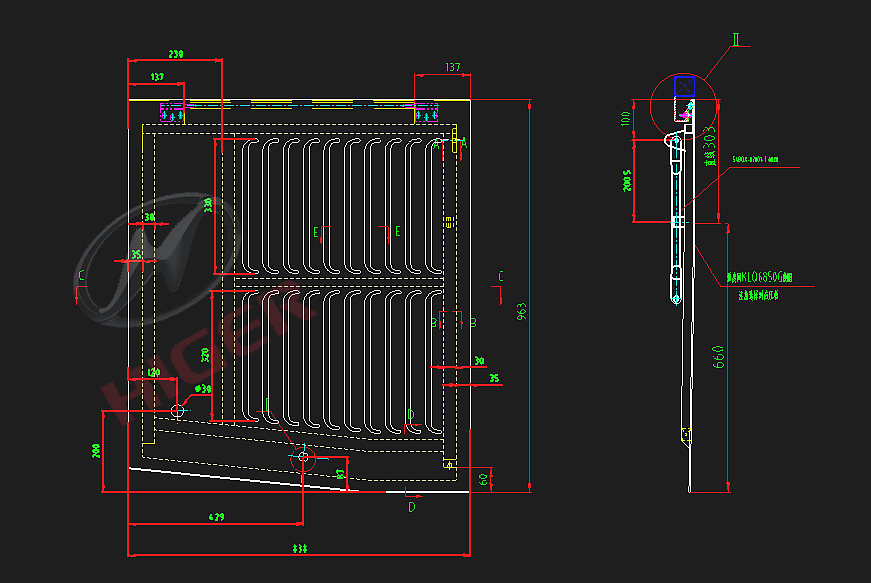Select the 60 dimension at bottom right
Image resolution: width=871 pixels, height=583 pixels.
click(485, 480)
